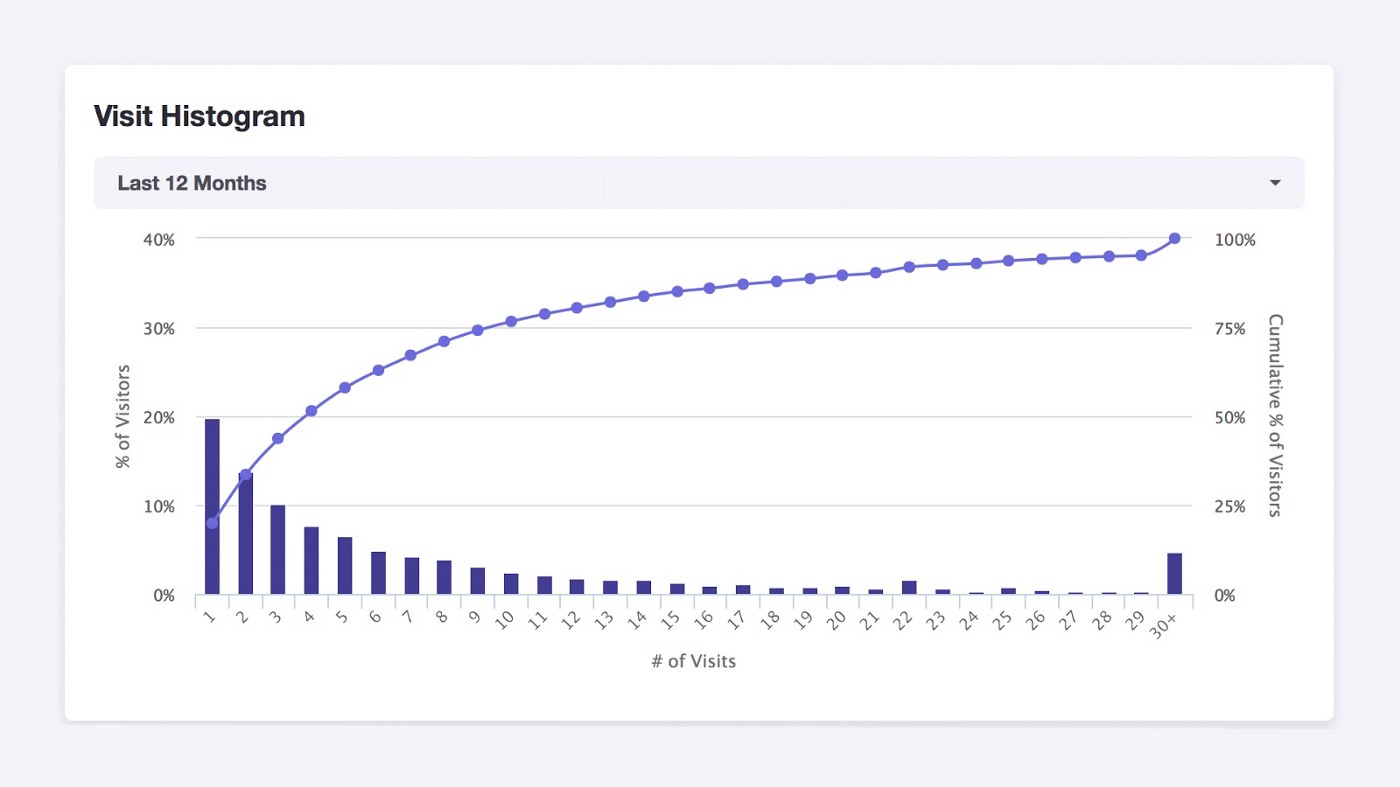The height and width of the screenshot is (787, 1400).
Task: Click the 30+ visits bar
Action: click(x=1174, y=574)
